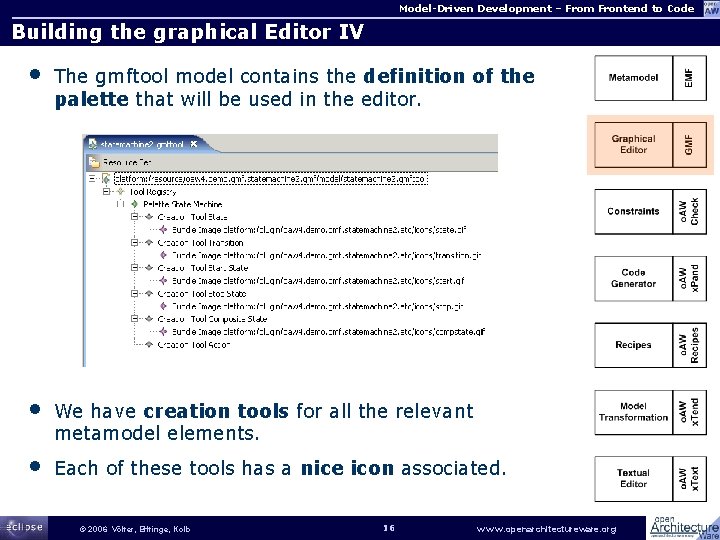Image resolution: width=720 pixels, height=540 pixels.
Task: Click the highlighted Graphical Editor box
Action: 633,145
